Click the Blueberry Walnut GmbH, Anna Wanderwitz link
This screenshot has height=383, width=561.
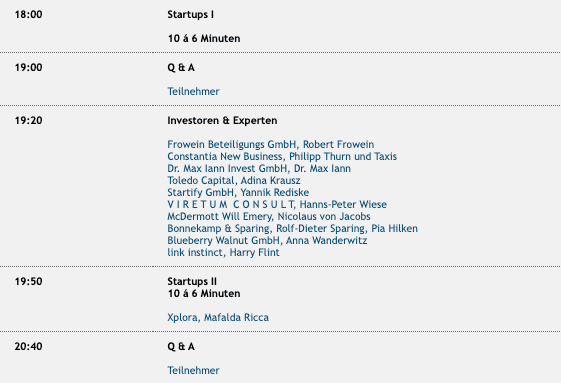(x=267, y=241)
